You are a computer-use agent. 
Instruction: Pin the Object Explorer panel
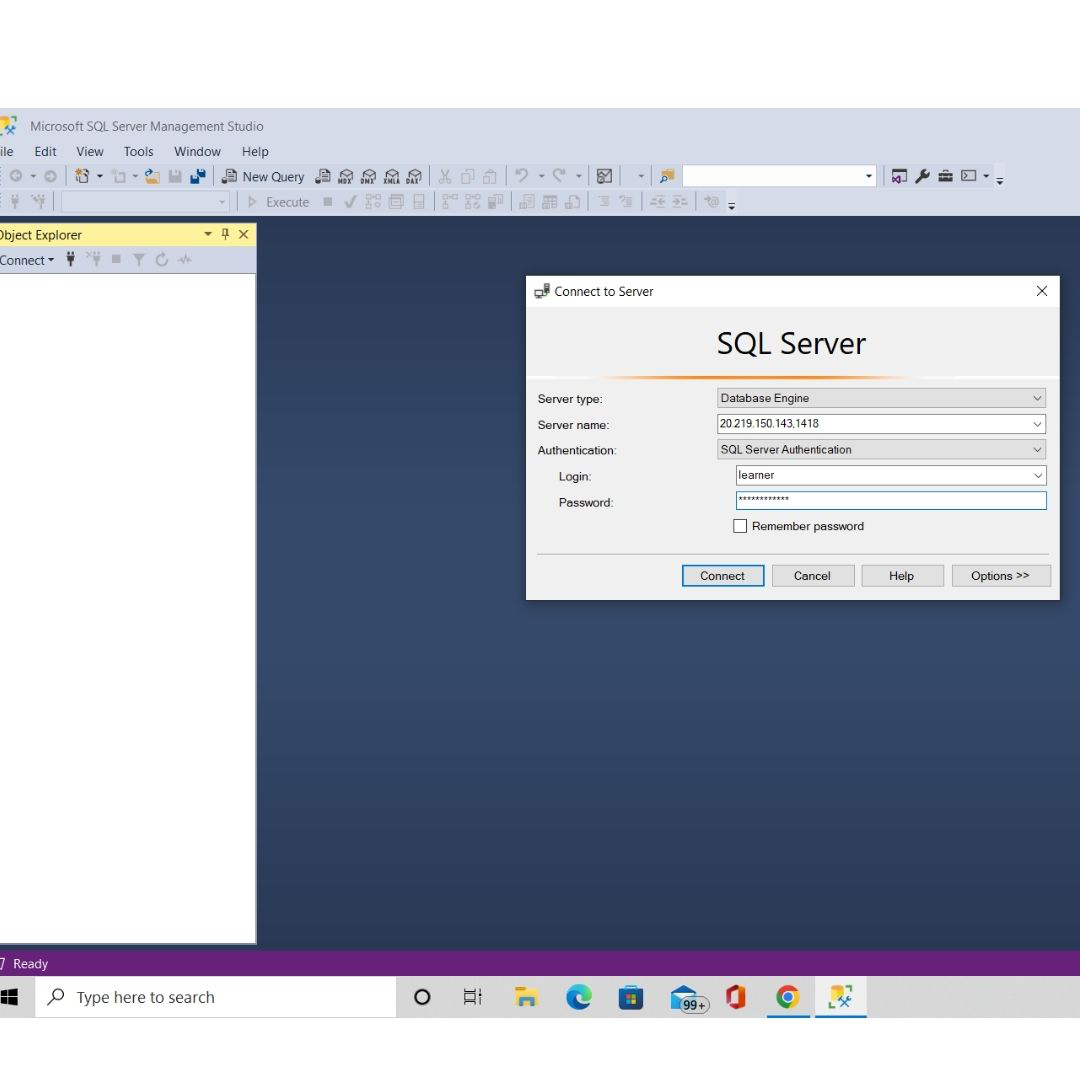click(225, 234)
